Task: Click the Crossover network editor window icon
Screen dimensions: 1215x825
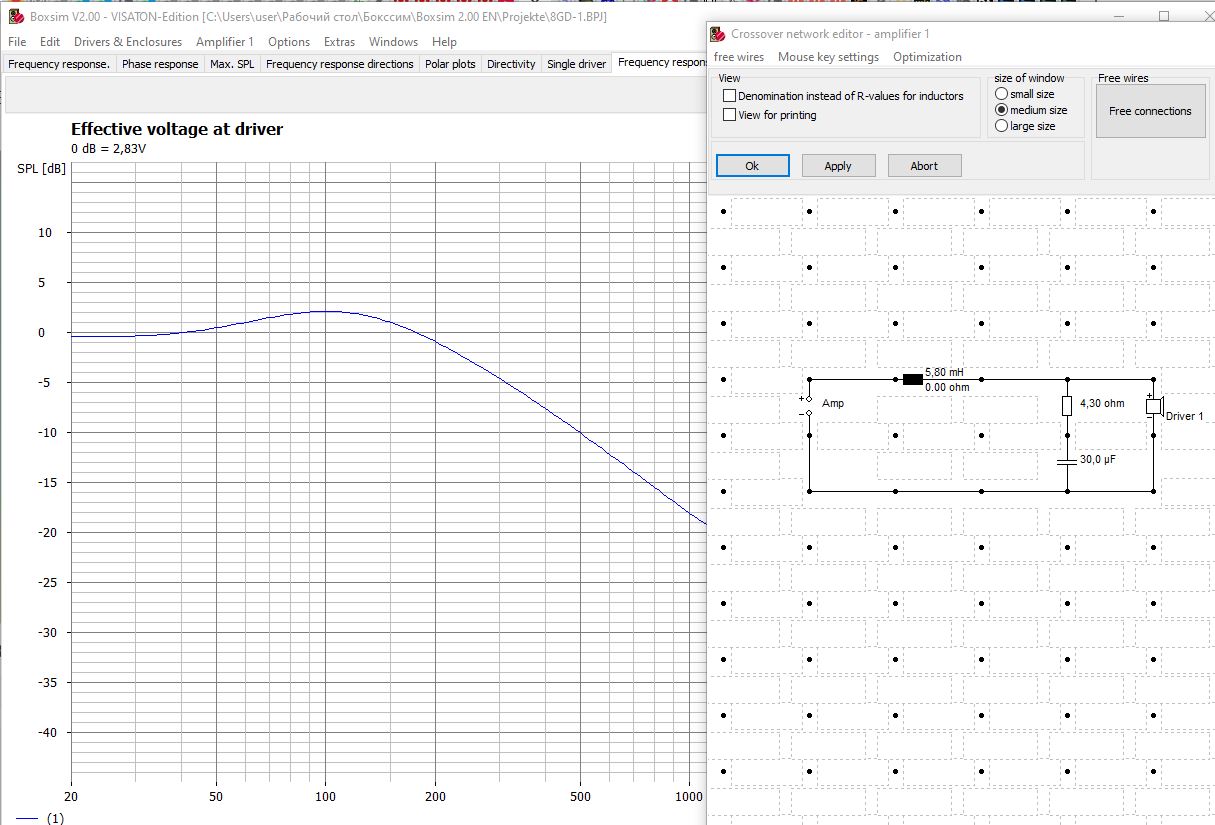Action: 718,34
